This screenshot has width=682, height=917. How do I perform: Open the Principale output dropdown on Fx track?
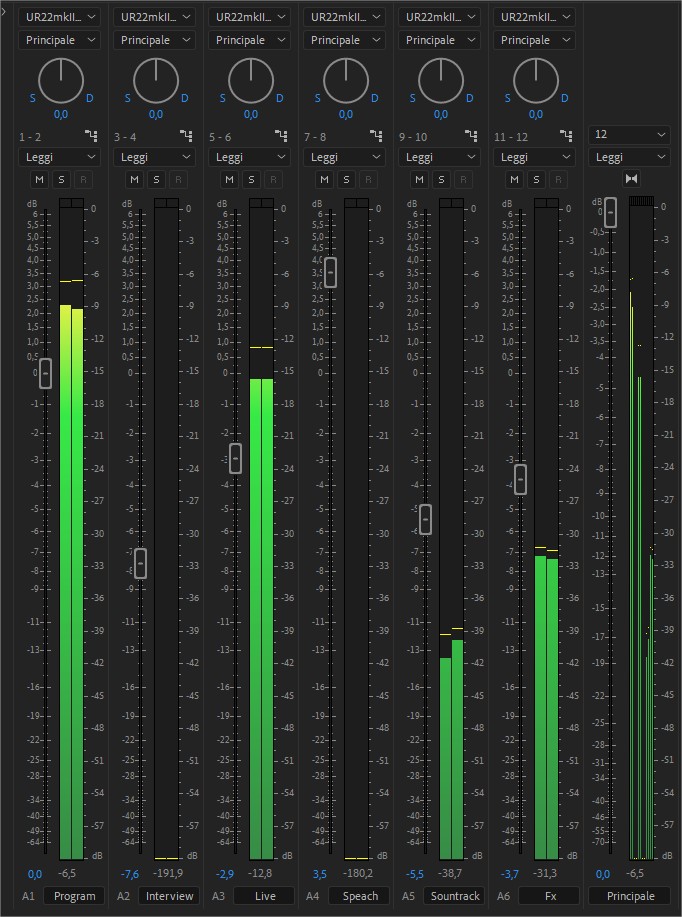(x=535, y=40)
